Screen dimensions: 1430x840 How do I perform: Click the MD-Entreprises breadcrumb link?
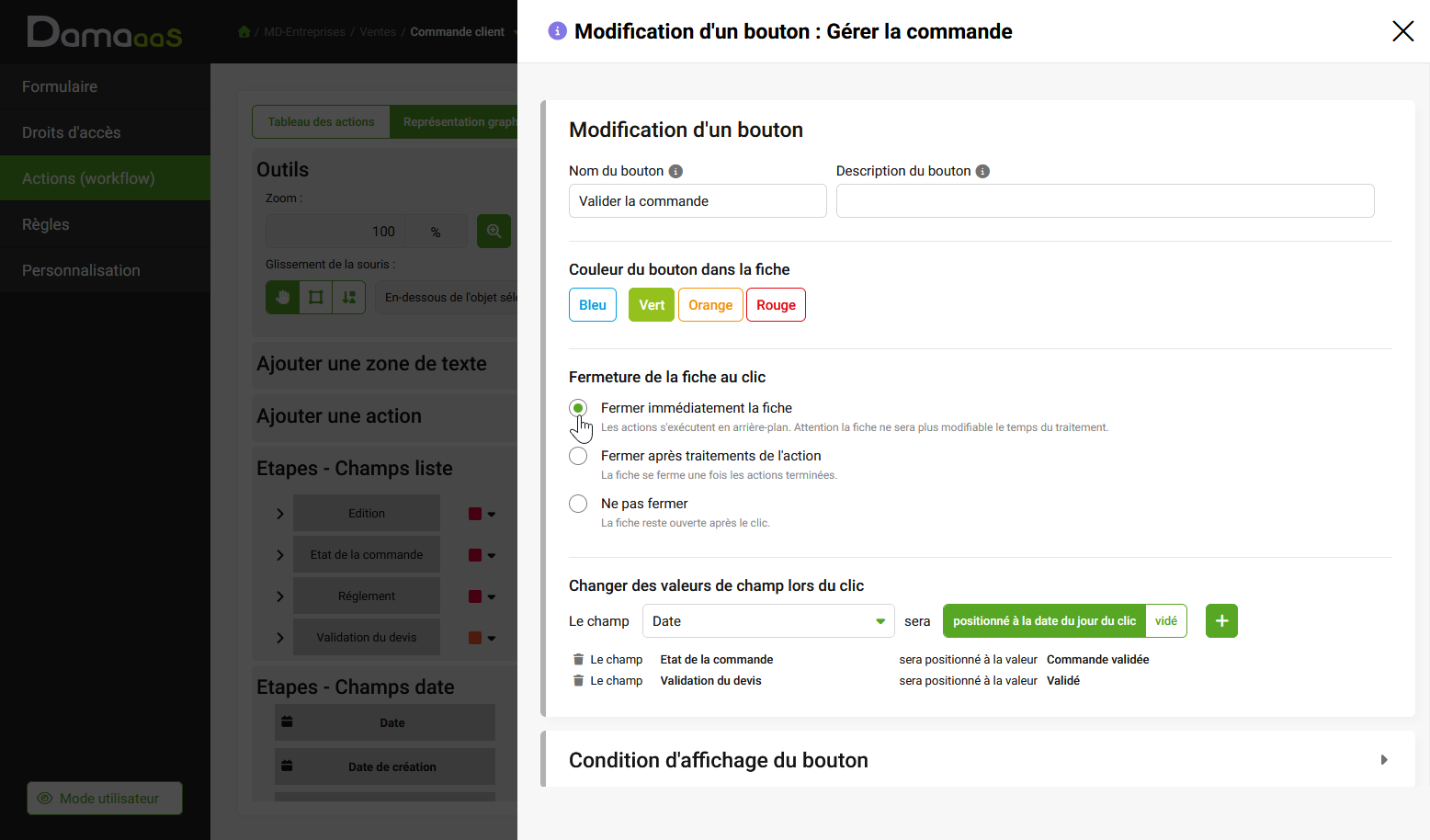[x=304, y=32]
